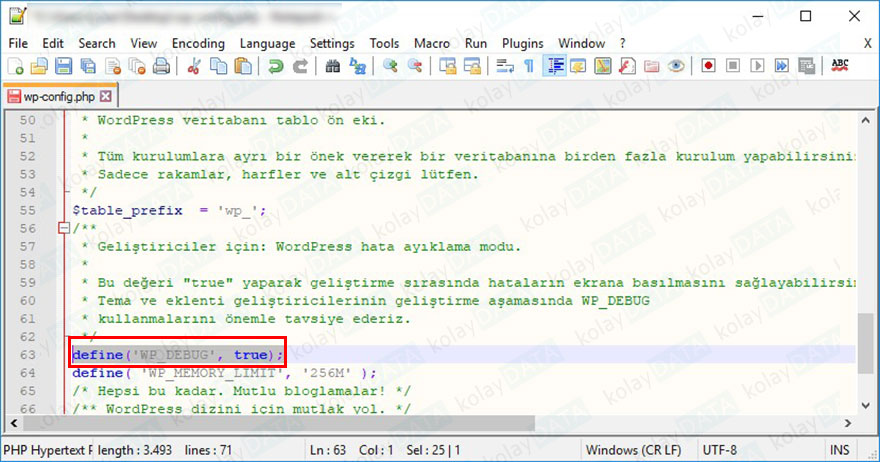Click UTF-8 encoding in the status bar
This screenshot has height=462, width=880.
click(x=719, y=450)
